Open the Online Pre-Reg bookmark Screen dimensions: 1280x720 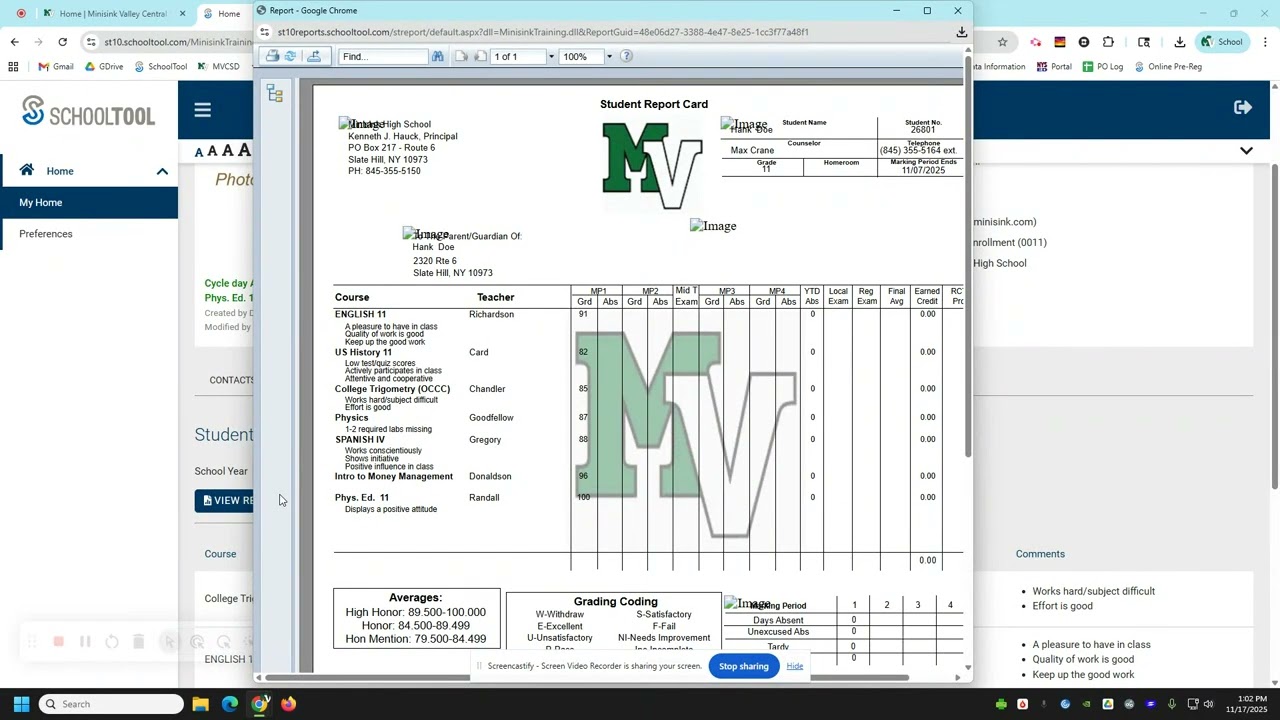(x=1168, y=67)
